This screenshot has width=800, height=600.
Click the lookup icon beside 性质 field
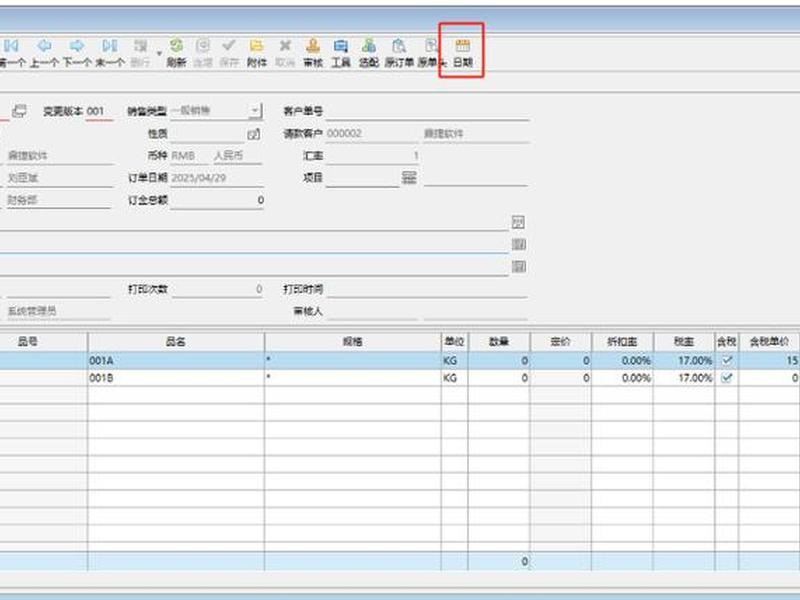click(254, 134)
